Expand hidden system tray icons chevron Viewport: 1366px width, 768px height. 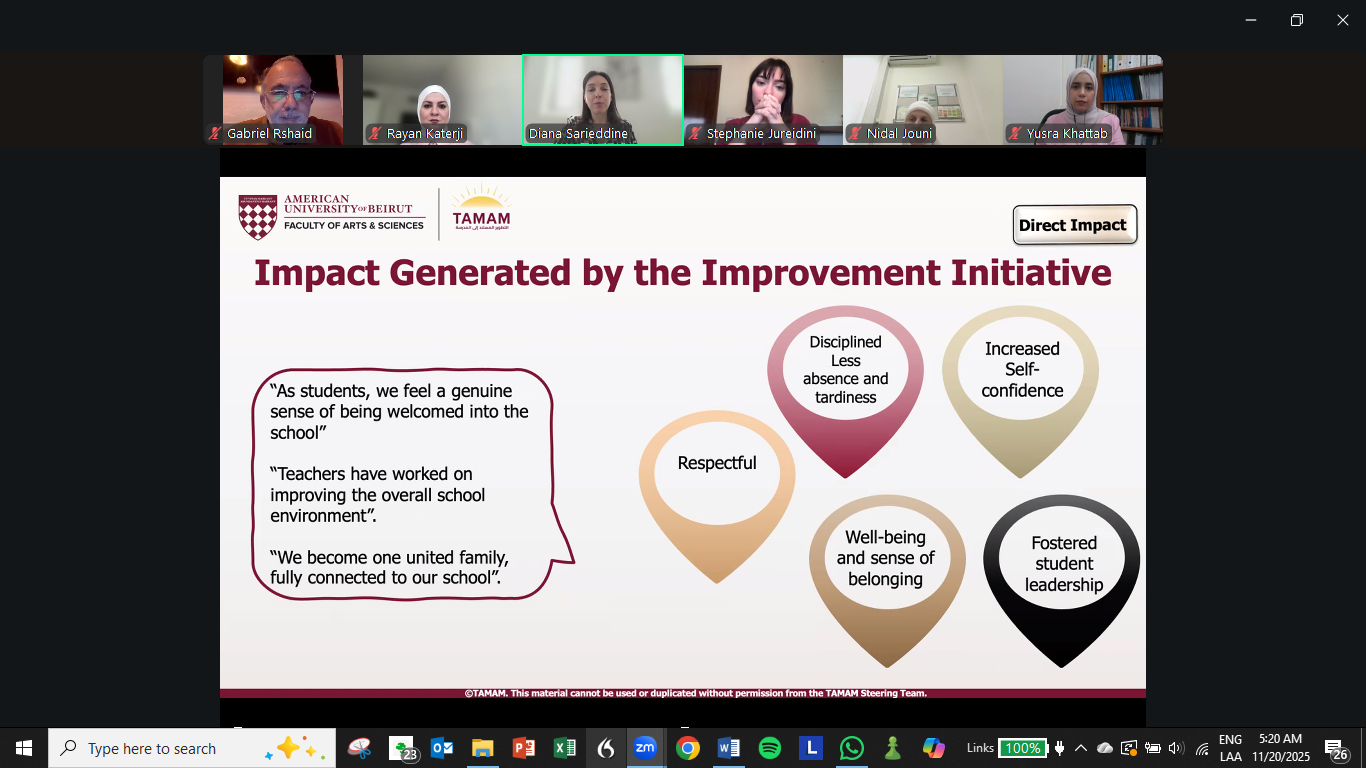pyautogui.click(x=1081, y=748)
